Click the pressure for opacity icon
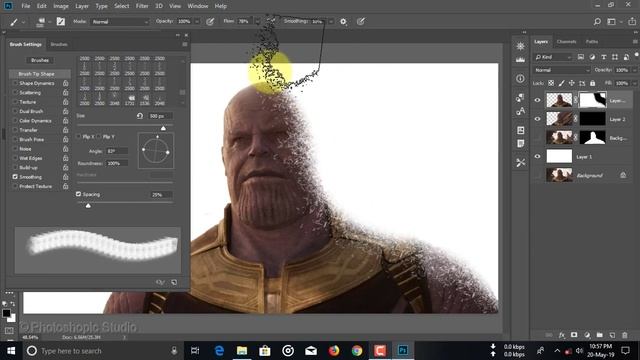Viewport: 640px width, 360px height. pos(210,22)
